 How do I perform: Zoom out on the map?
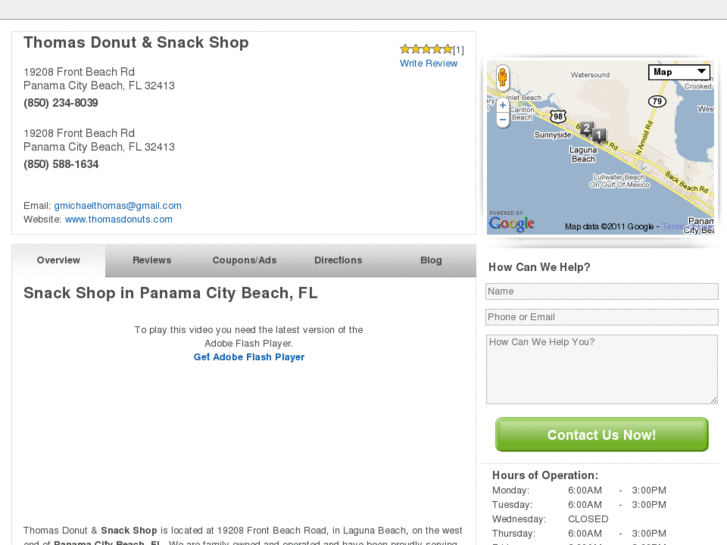click(502, 120)
